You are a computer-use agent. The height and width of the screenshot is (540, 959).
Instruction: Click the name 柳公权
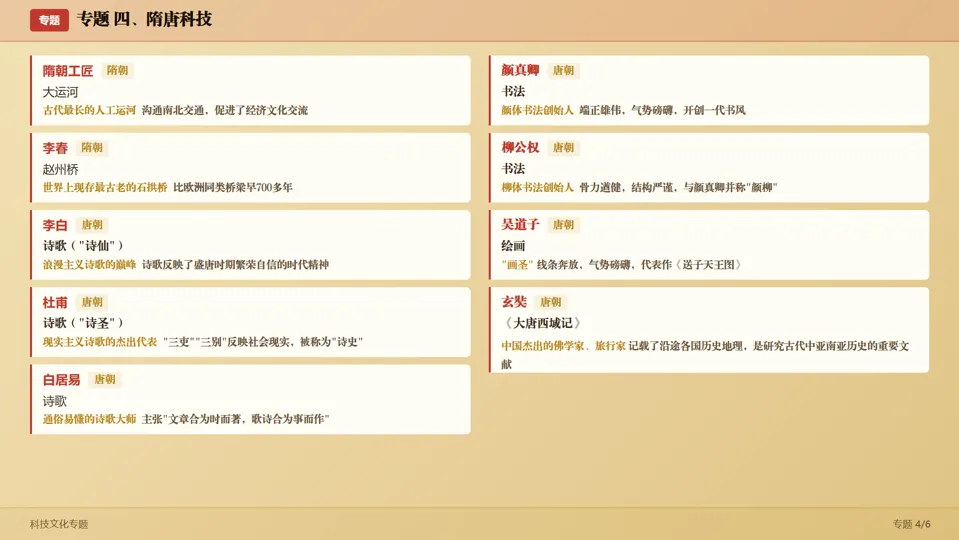click(x=520, y=147)
